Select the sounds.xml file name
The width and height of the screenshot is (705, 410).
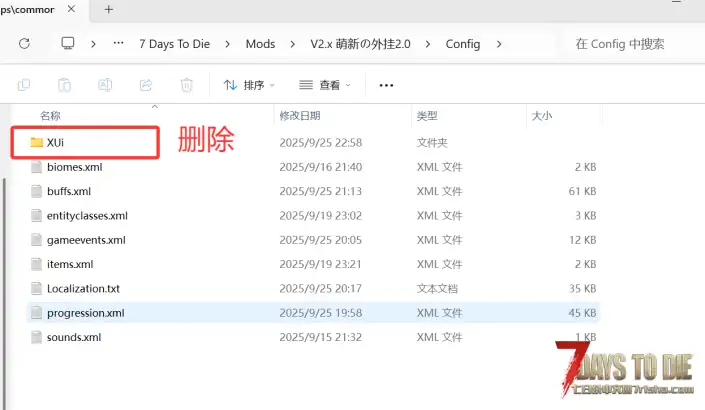[74, 337]
